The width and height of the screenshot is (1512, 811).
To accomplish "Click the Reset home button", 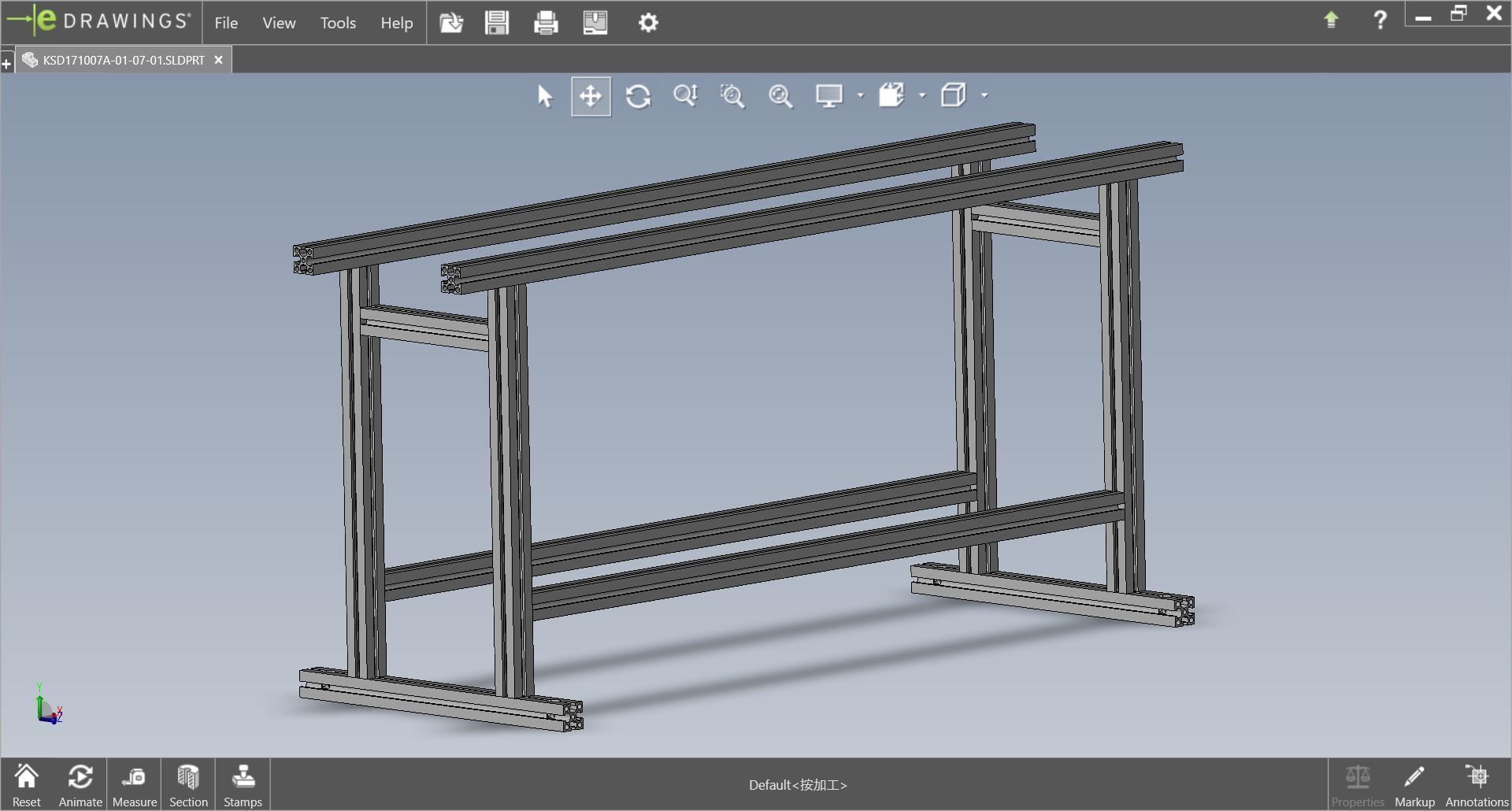I will (26, 785).
